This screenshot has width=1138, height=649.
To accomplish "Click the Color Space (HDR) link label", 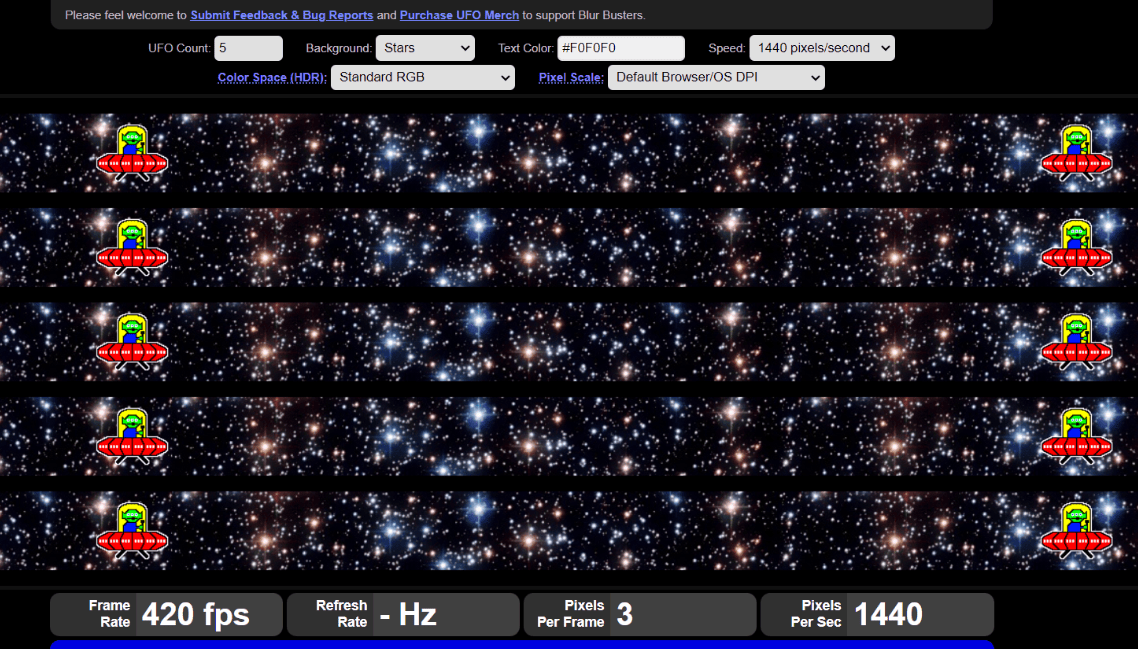I will click(272, 78).
